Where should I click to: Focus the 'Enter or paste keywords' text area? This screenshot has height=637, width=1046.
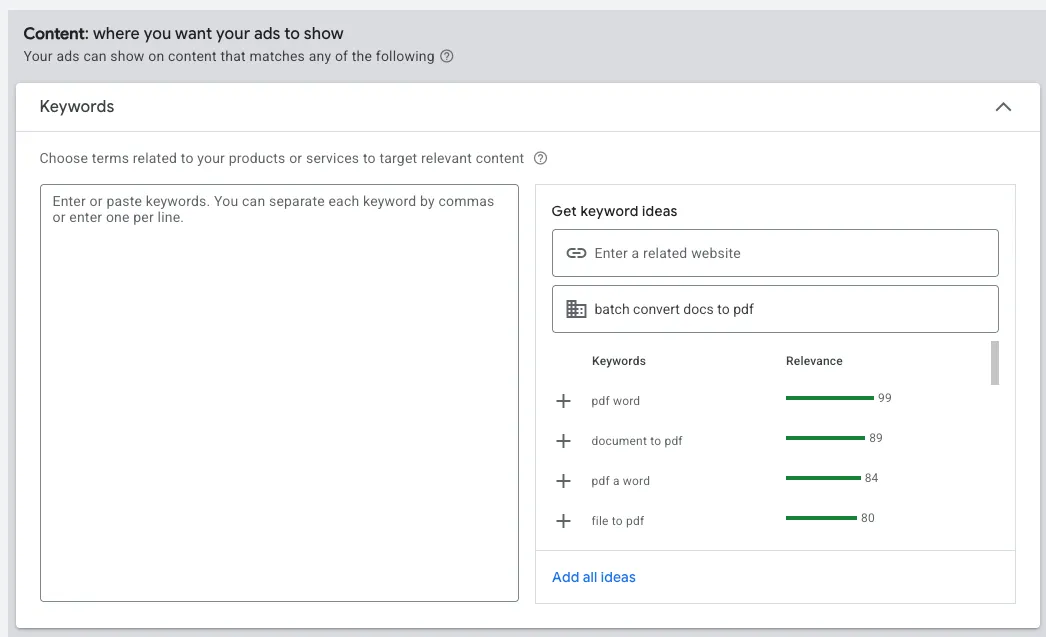(x=279, y=392)
